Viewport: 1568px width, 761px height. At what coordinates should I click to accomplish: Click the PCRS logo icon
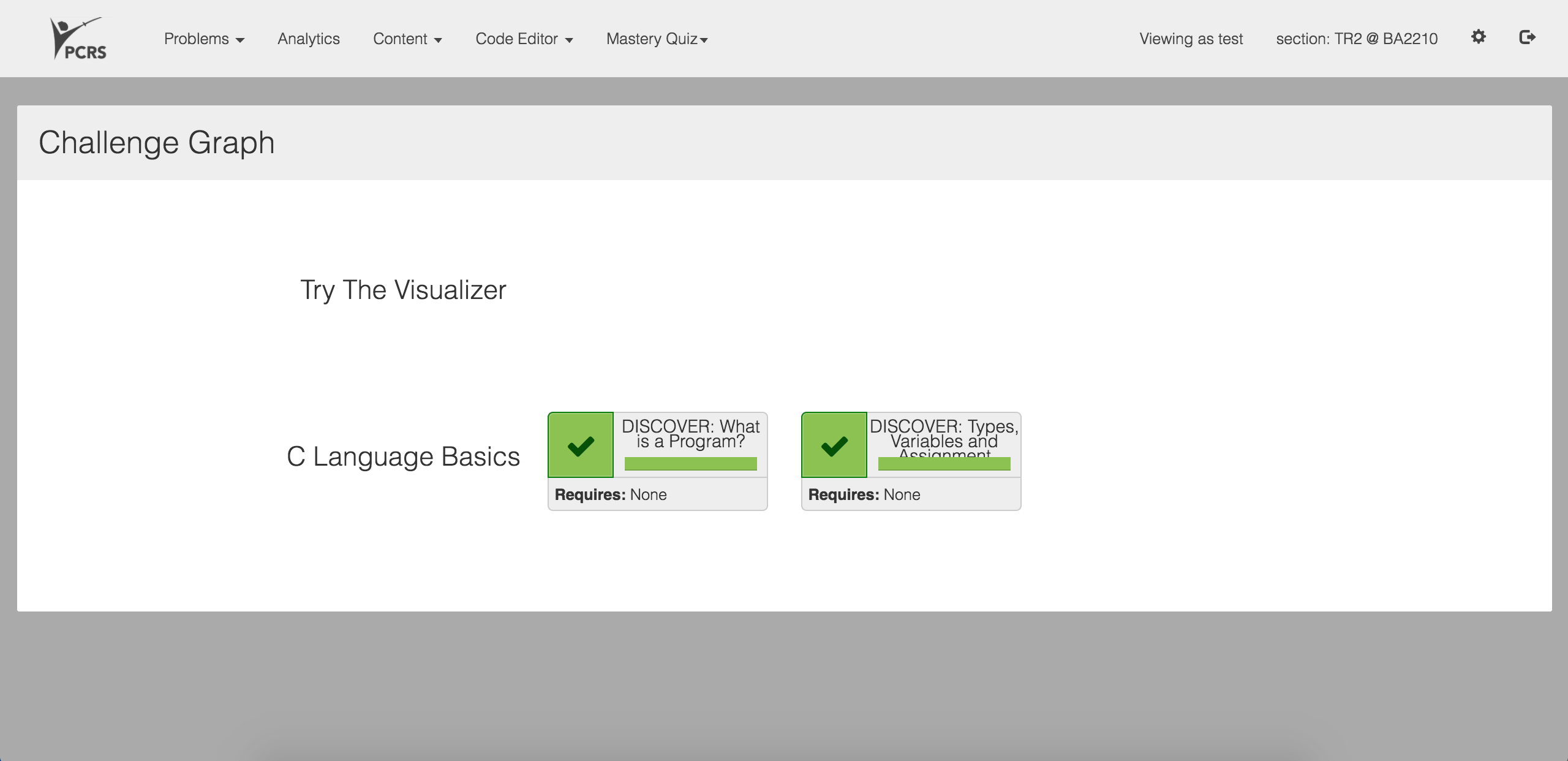tap(78, 38)
